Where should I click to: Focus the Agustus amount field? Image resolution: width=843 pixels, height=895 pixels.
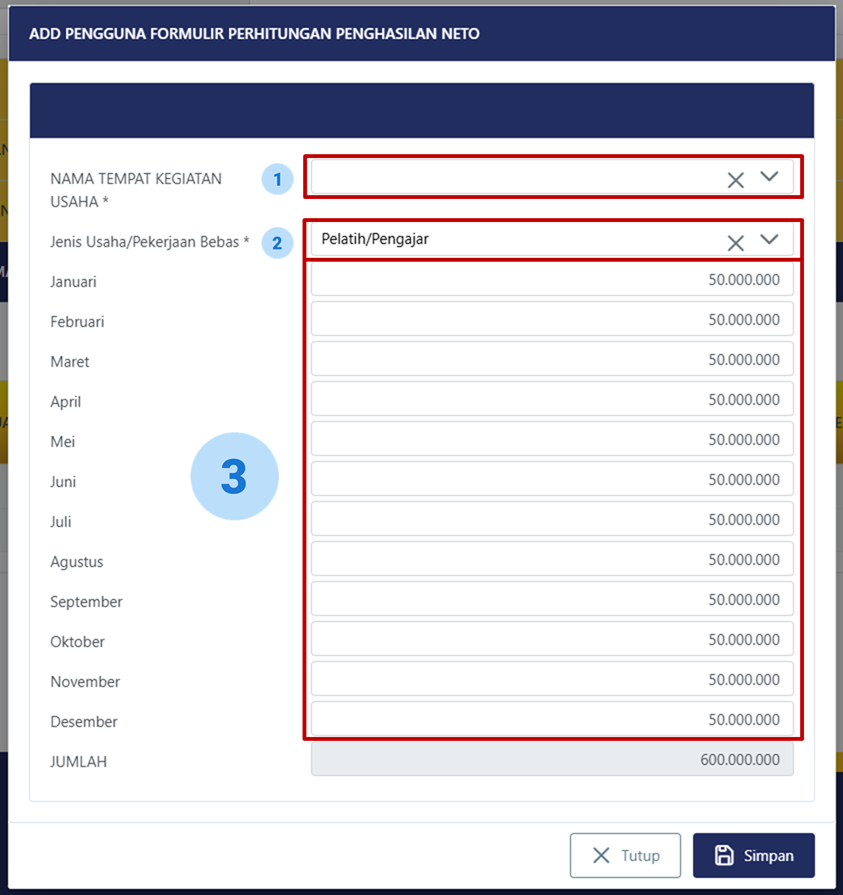tap(552, 560)
